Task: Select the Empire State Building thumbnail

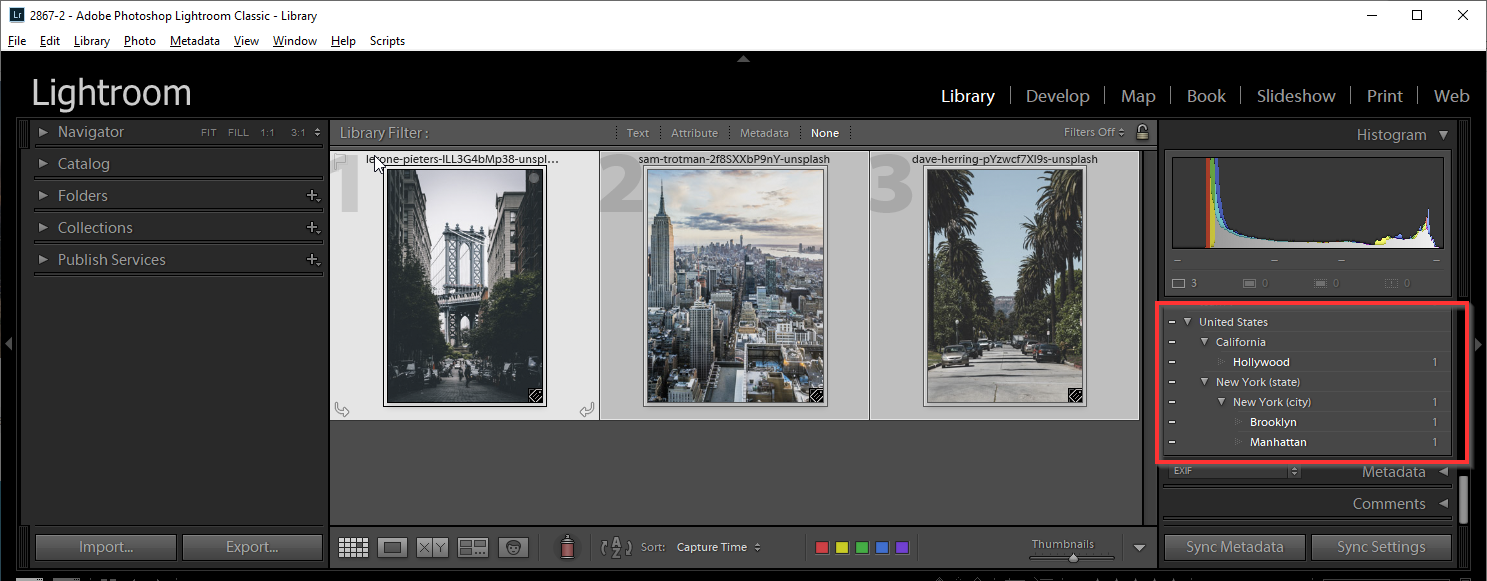Action: pyautogui.click(x=734, y=286)
